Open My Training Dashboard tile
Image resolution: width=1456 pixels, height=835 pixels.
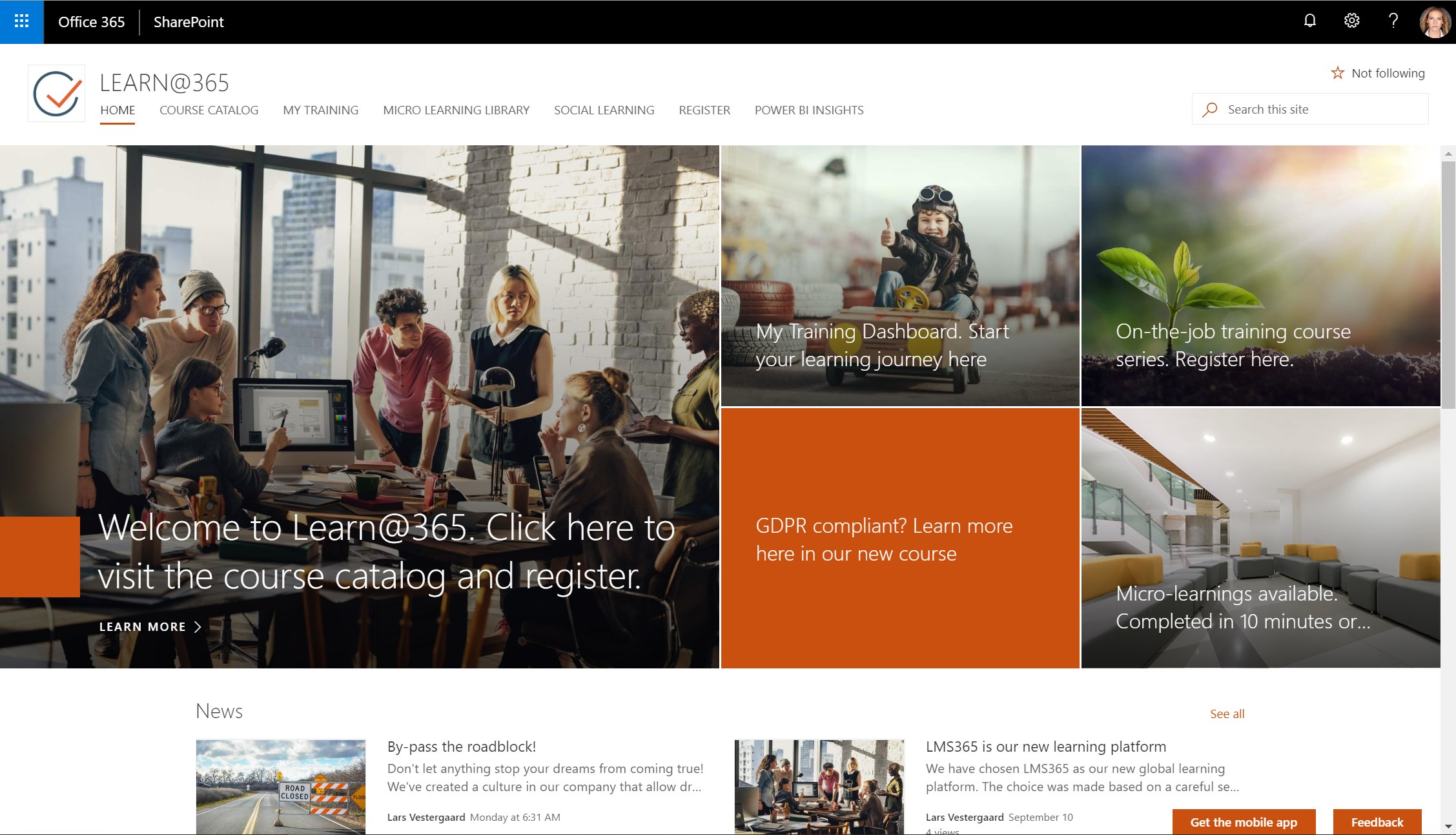coord(900,276)
